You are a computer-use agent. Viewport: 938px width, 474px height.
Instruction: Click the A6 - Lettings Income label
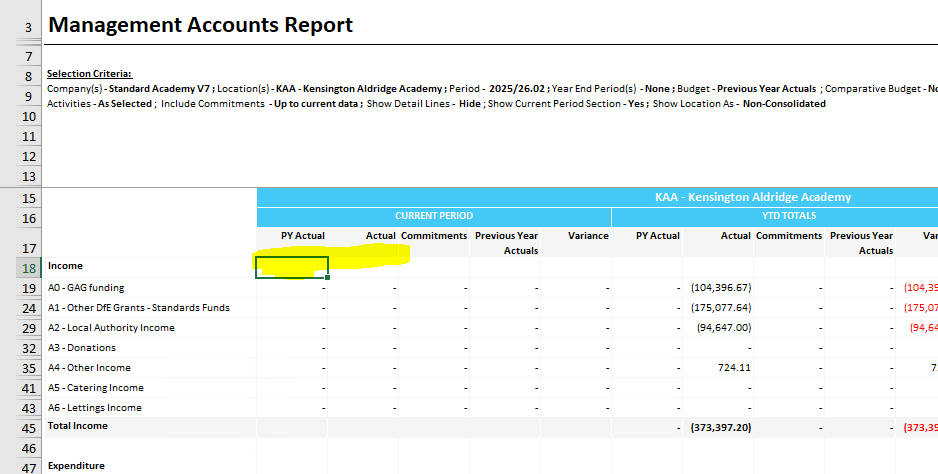tap(95, 408)
